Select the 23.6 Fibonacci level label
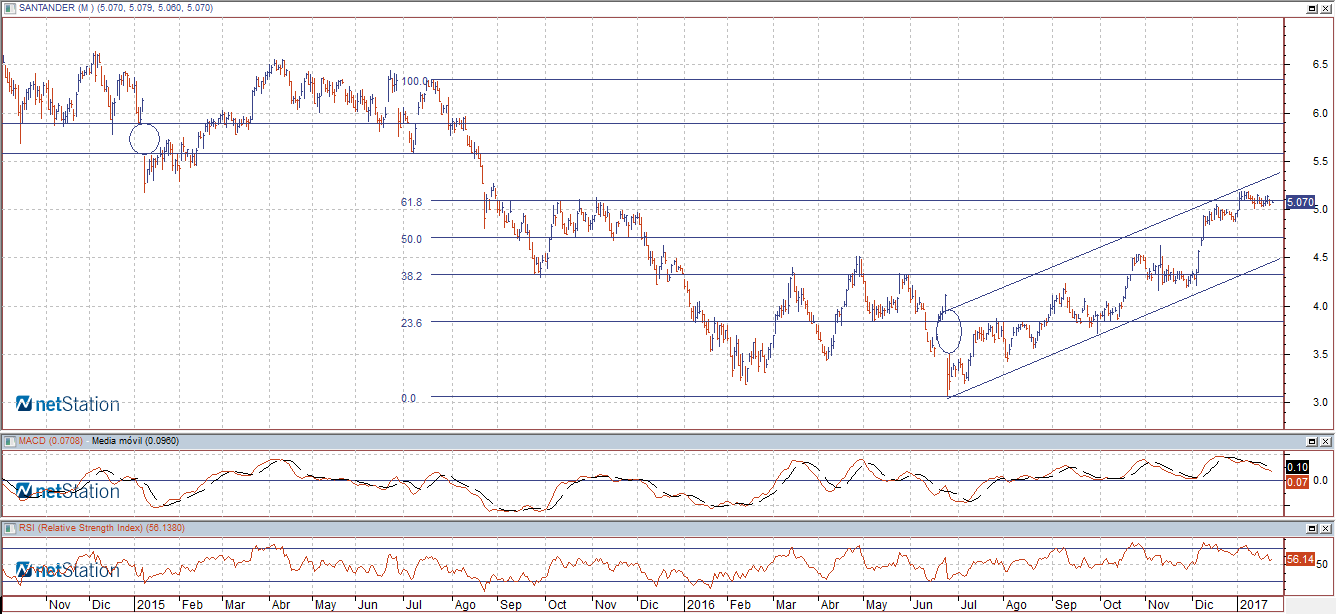 point(412,323)
